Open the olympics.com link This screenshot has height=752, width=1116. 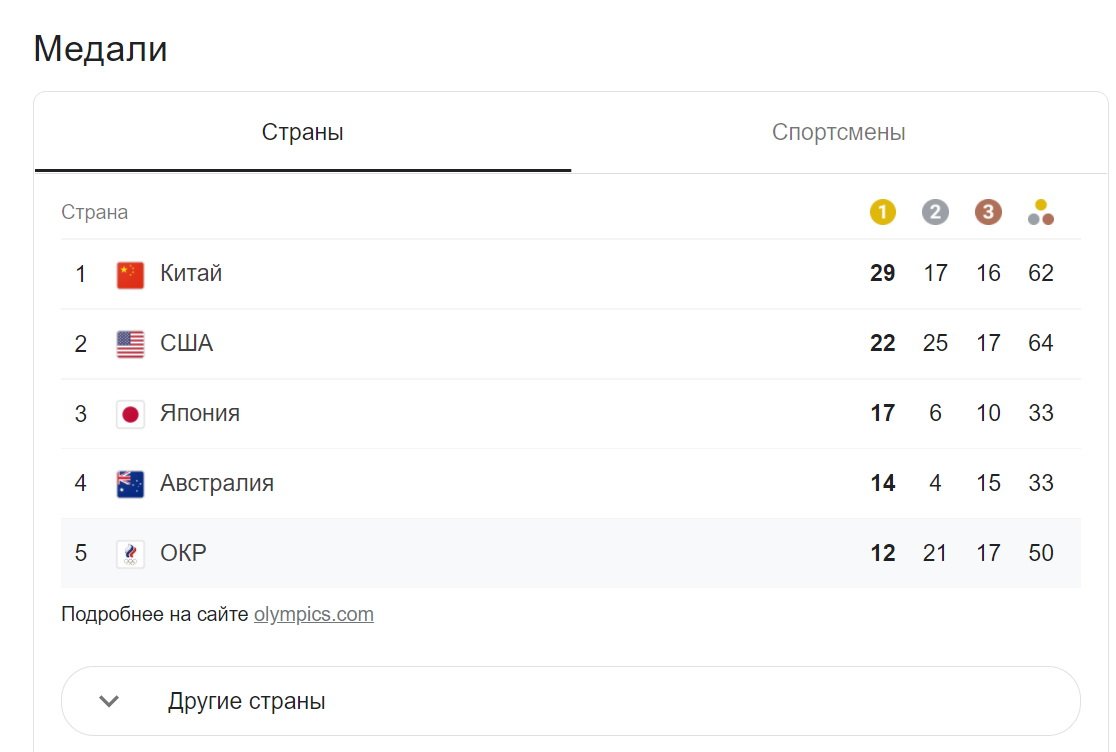313,614
